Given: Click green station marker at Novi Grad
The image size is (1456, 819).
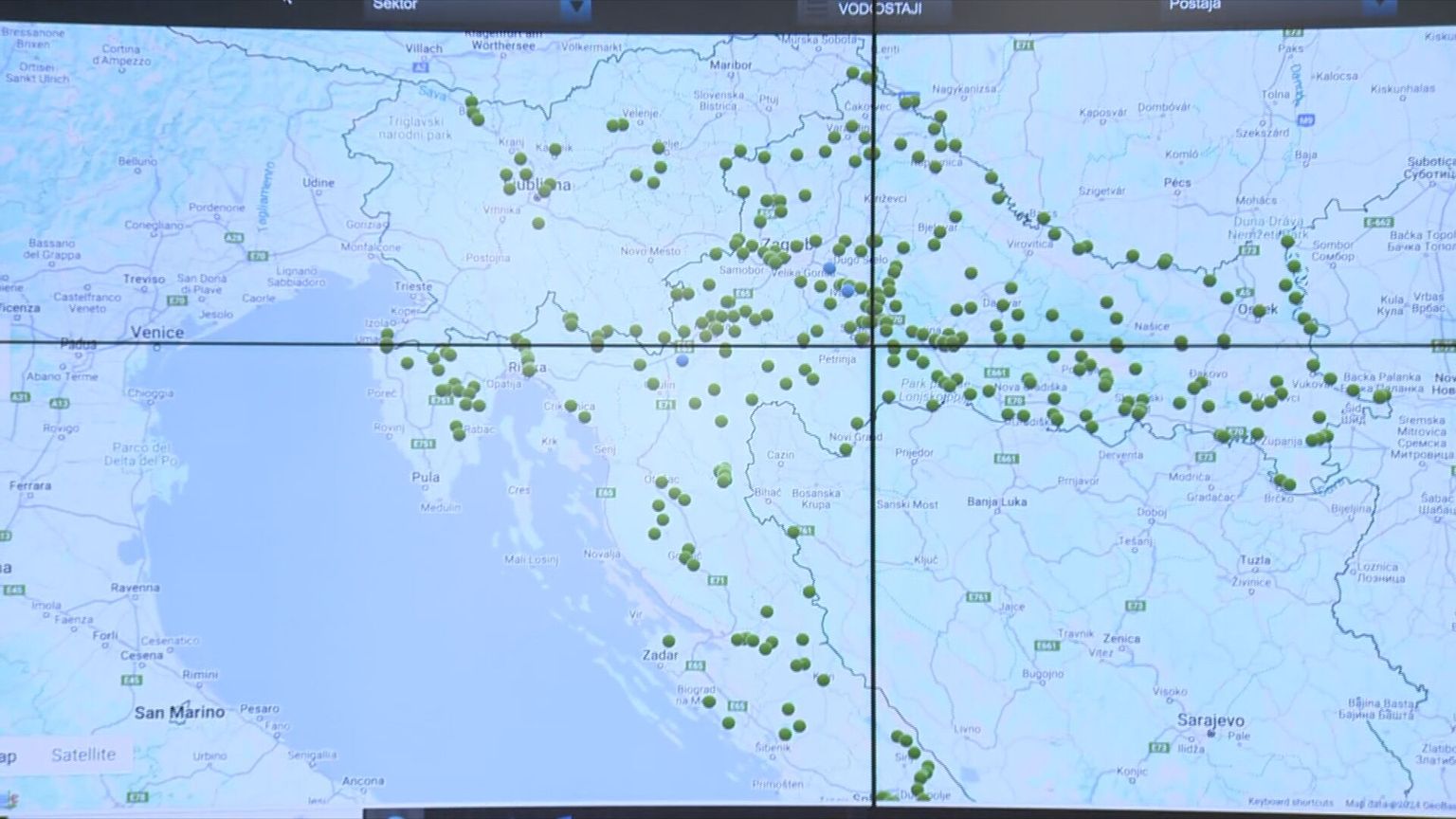Looking at the screenshot, I should (846, 449).
